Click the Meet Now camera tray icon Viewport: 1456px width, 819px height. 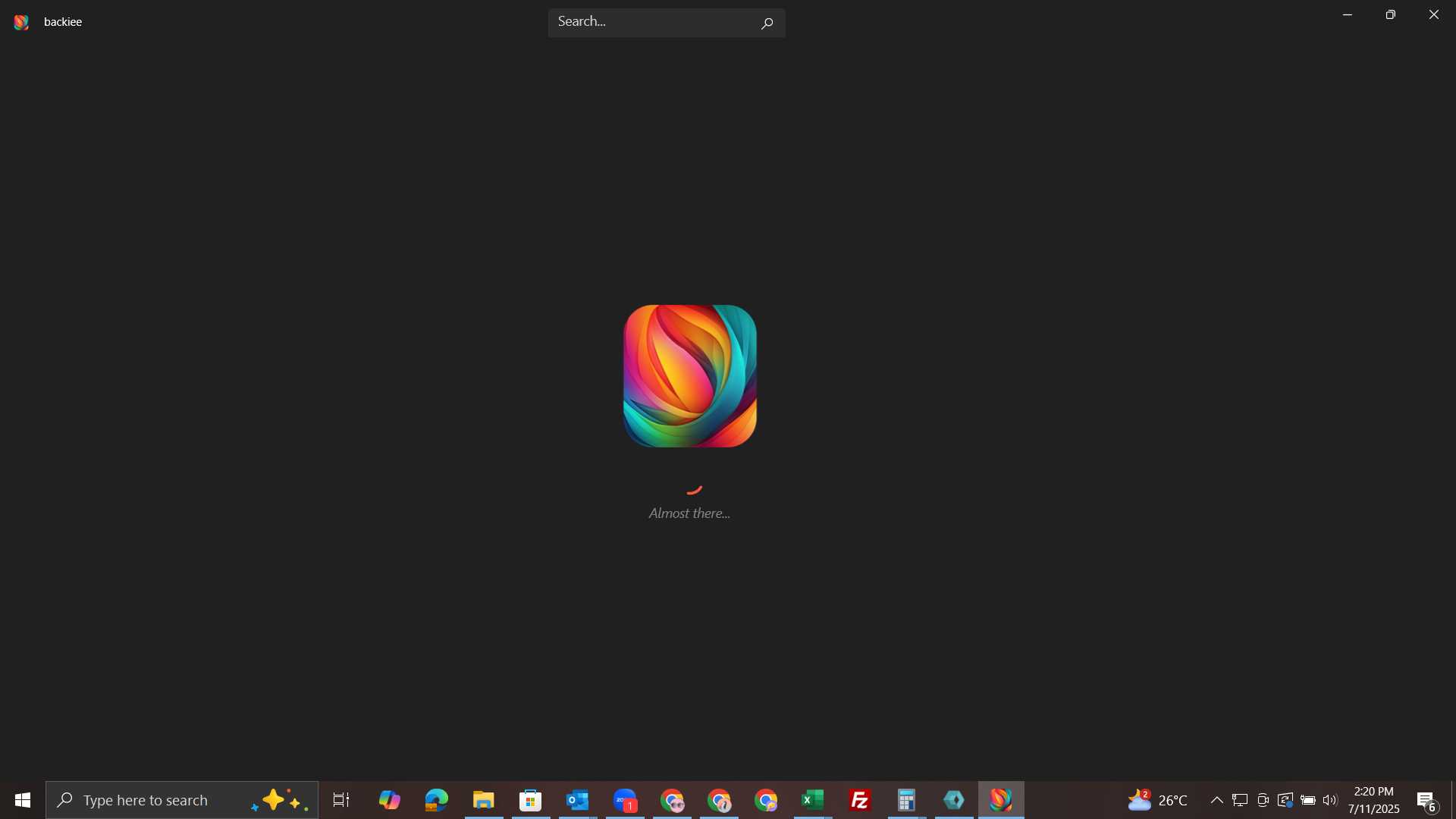pyautogui.click(x=1263, y=800)
